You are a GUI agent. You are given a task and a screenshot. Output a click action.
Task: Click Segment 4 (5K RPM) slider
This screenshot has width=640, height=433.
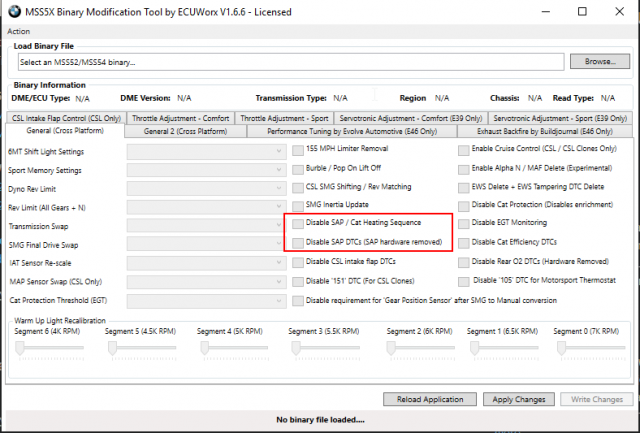234,349
